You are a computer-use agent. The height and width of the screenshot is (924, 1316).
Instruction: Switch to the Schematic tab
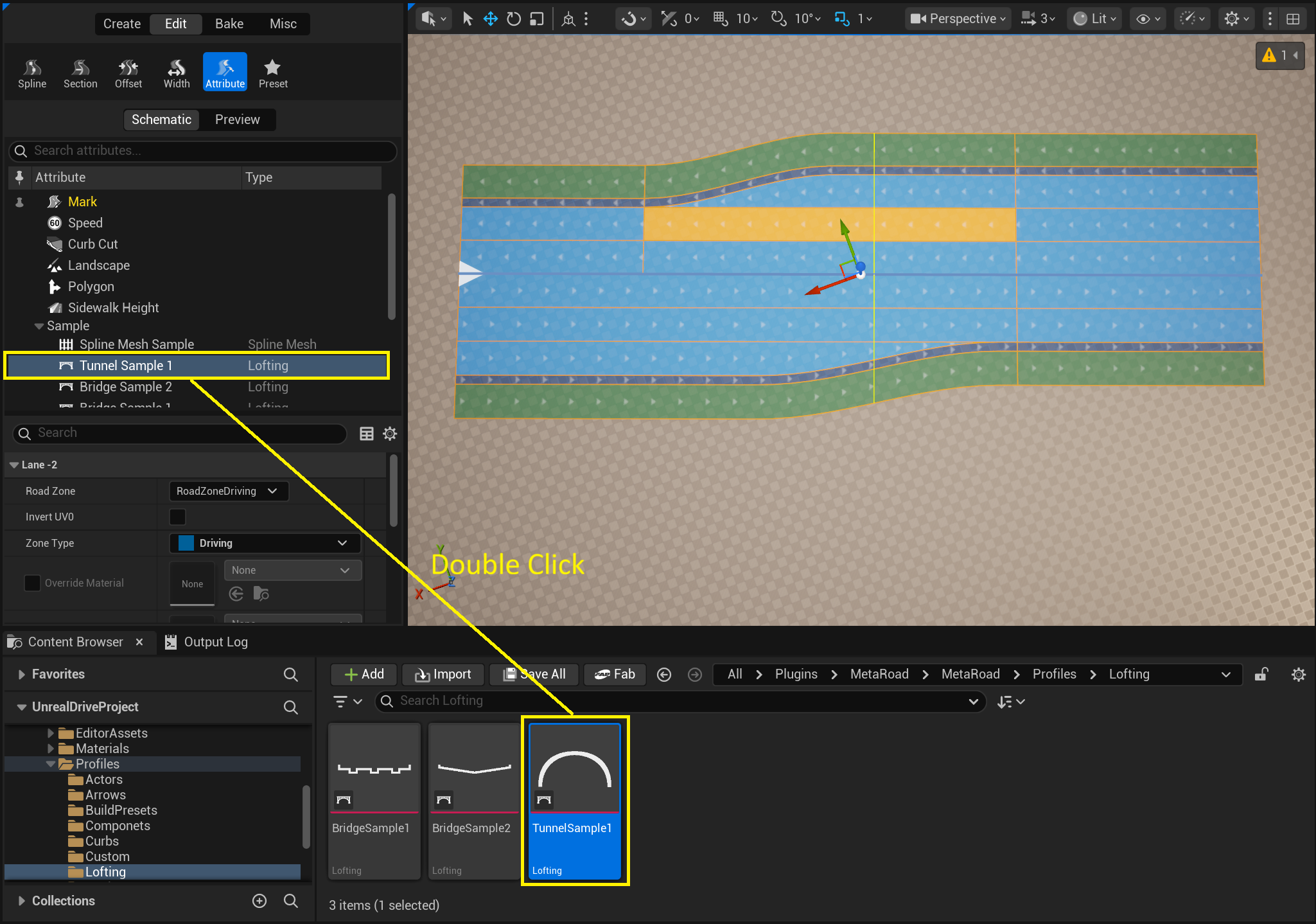click(161, 120)
